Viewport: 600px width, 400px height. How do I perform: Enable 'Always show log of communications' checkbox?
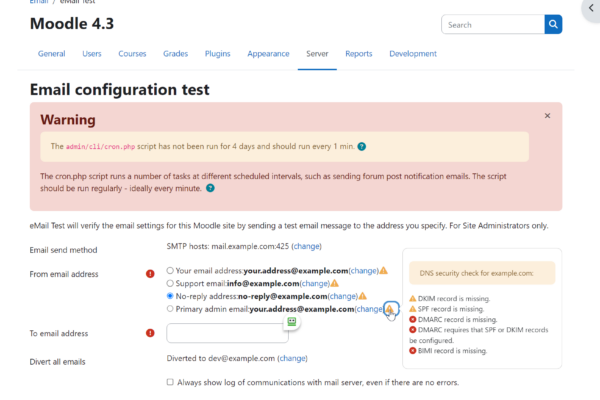(170, 382)
